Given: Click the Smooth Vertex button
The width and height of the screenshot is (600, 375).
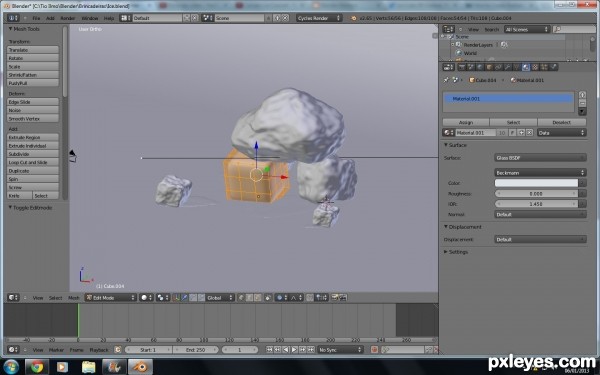Looking at the screenshot, I should click(33, 119).
